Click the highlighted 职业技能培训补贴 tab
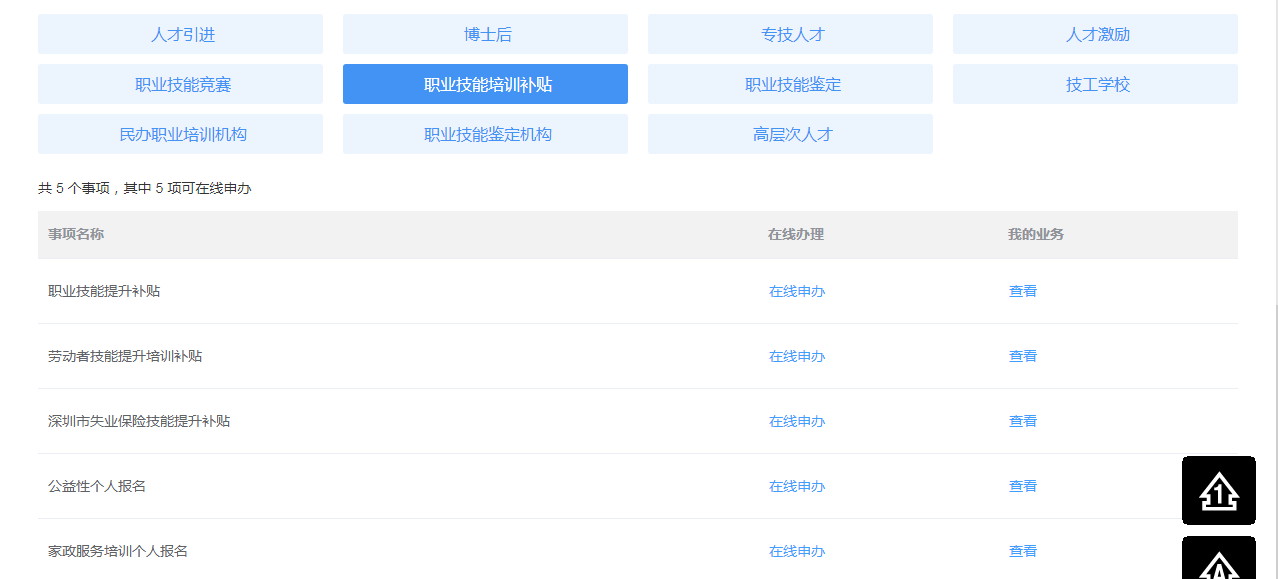 click(485, 84)
